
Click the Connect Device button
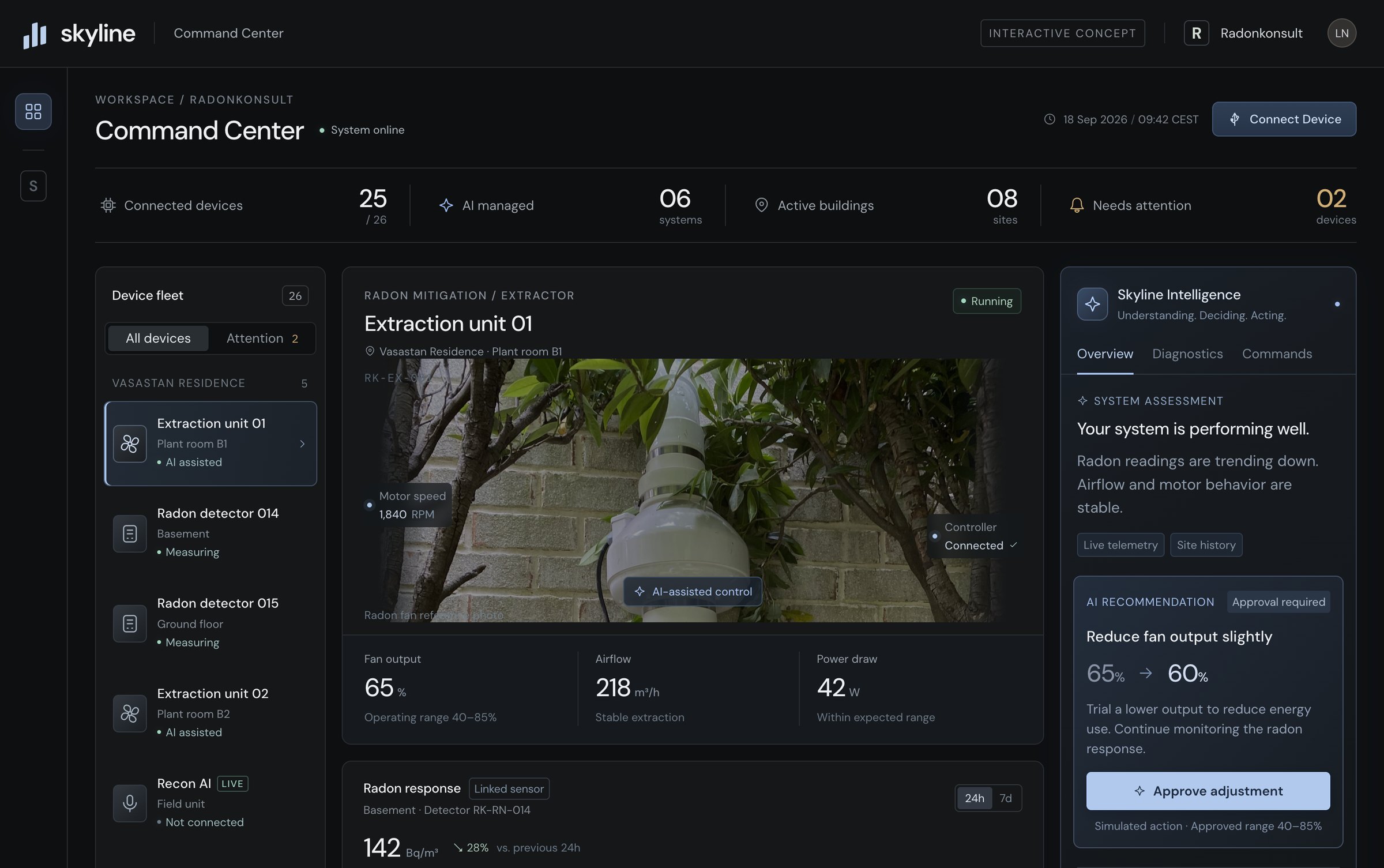[x=1284, y=119]
